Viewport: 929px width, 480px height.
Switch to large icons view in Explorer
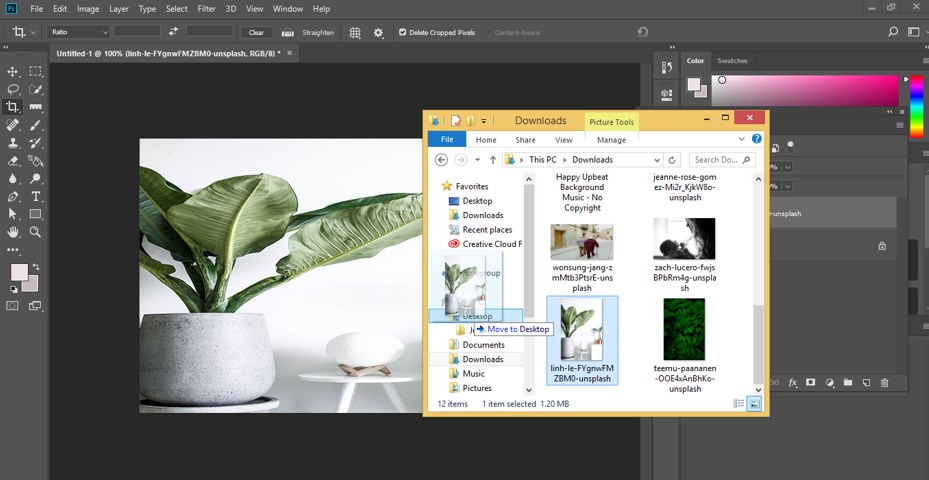click(x=755, y=403)
